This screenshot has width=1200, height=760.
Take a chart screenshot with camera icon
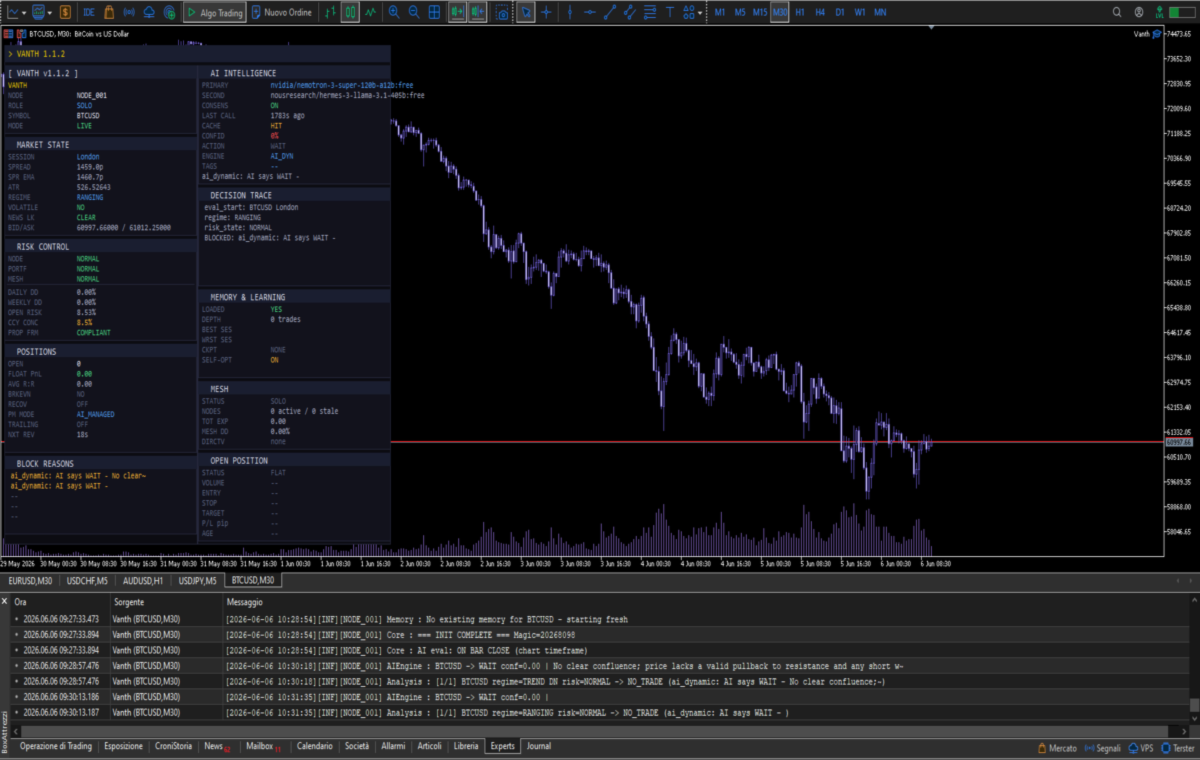(502, 13)
